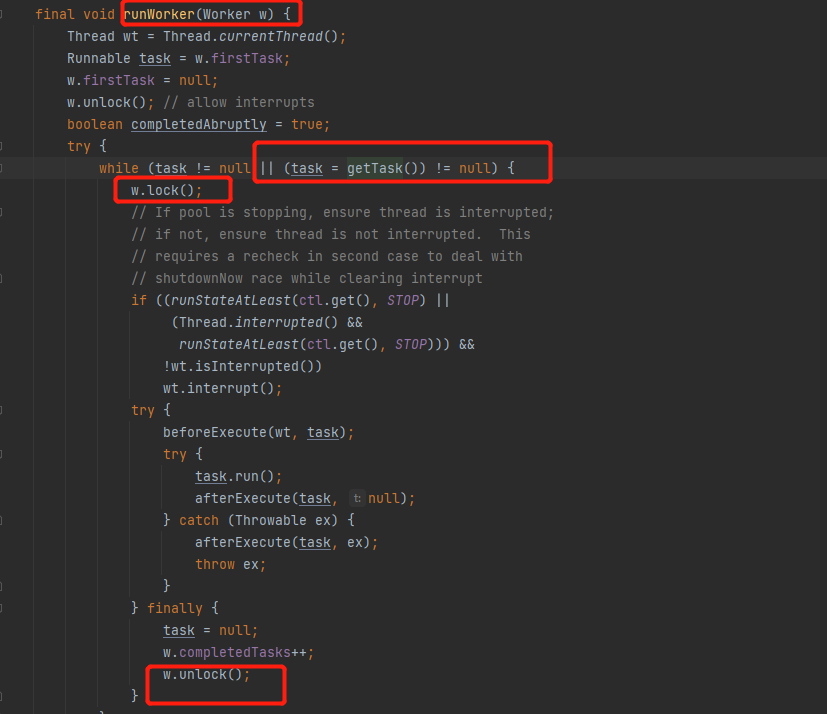827x714 pixels.
Task: Click 'w.unlock();' inside finally block
Action: 207,675
